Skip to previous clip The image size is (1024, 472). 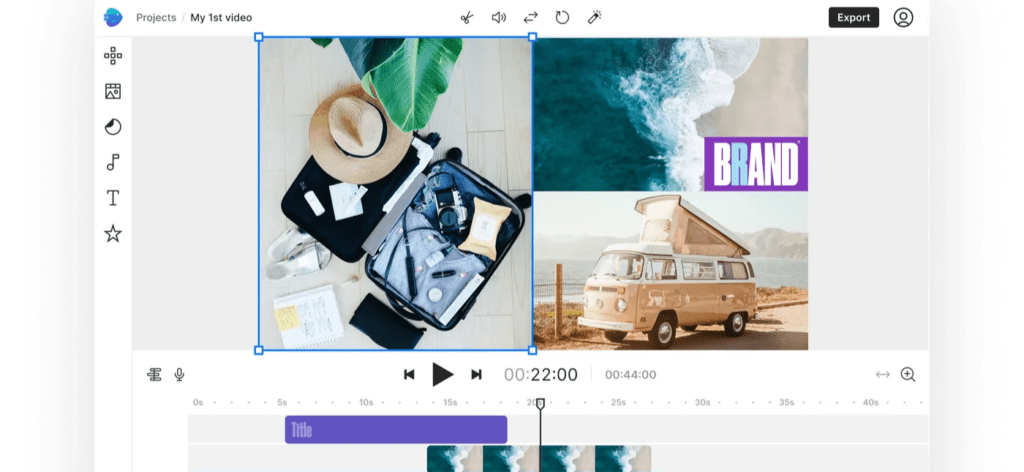pos(409,375)
